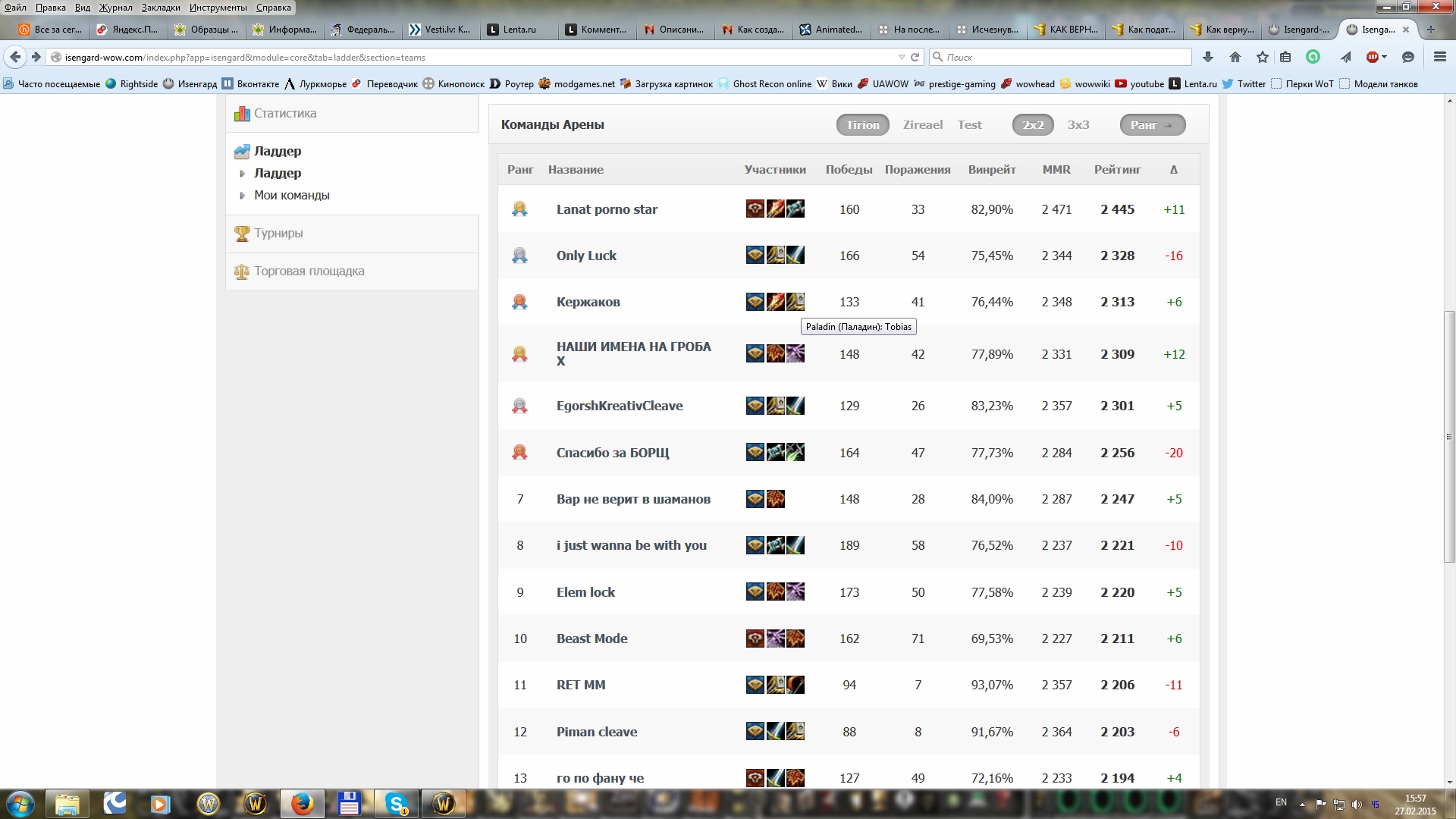Screen dimensions: 1456x819
Task: Select the Tirion realm toggle
Action: click(862, 125)
